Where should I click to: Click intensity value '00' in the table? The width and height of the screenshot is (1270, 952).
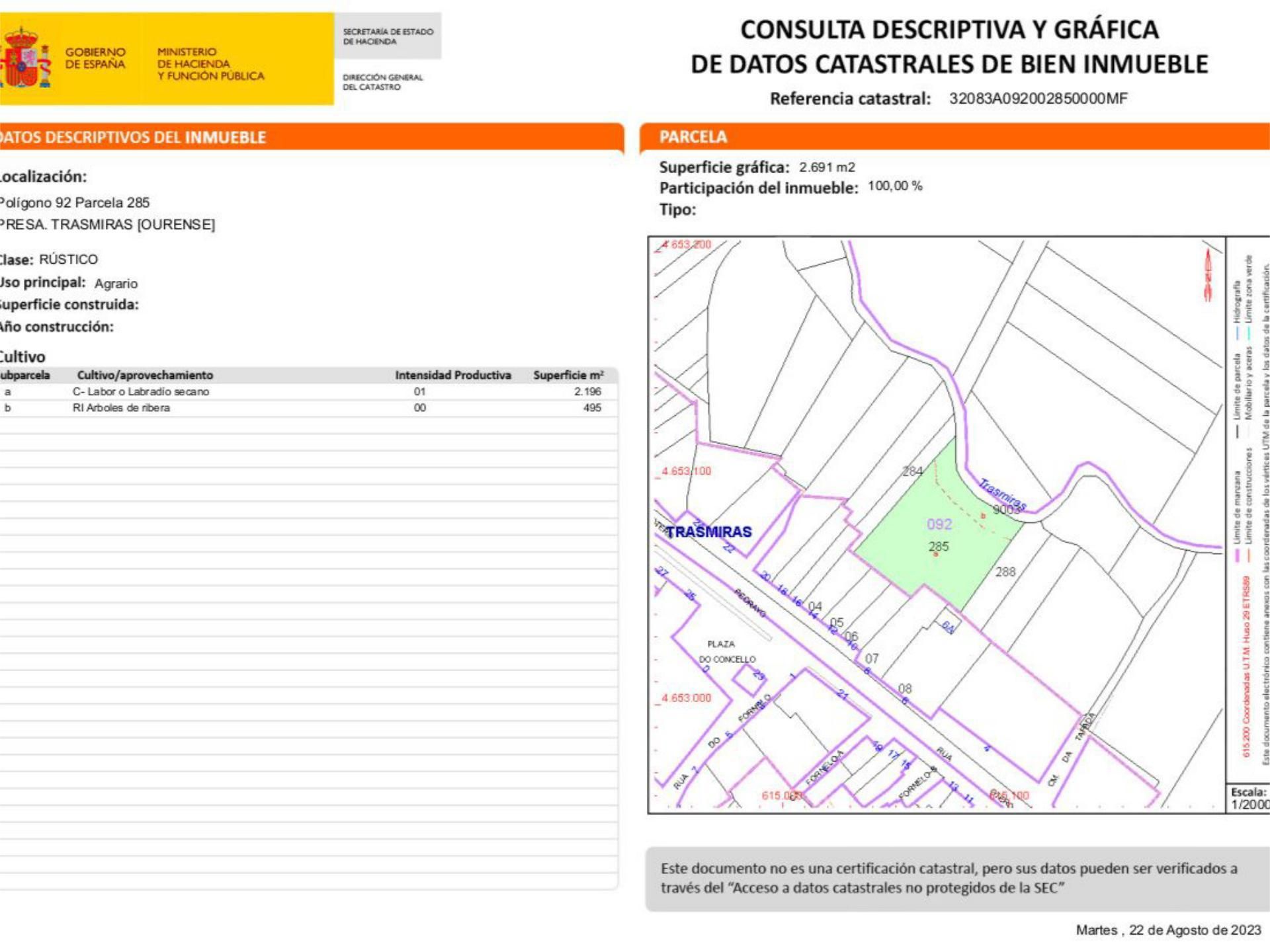coord(419,408)
